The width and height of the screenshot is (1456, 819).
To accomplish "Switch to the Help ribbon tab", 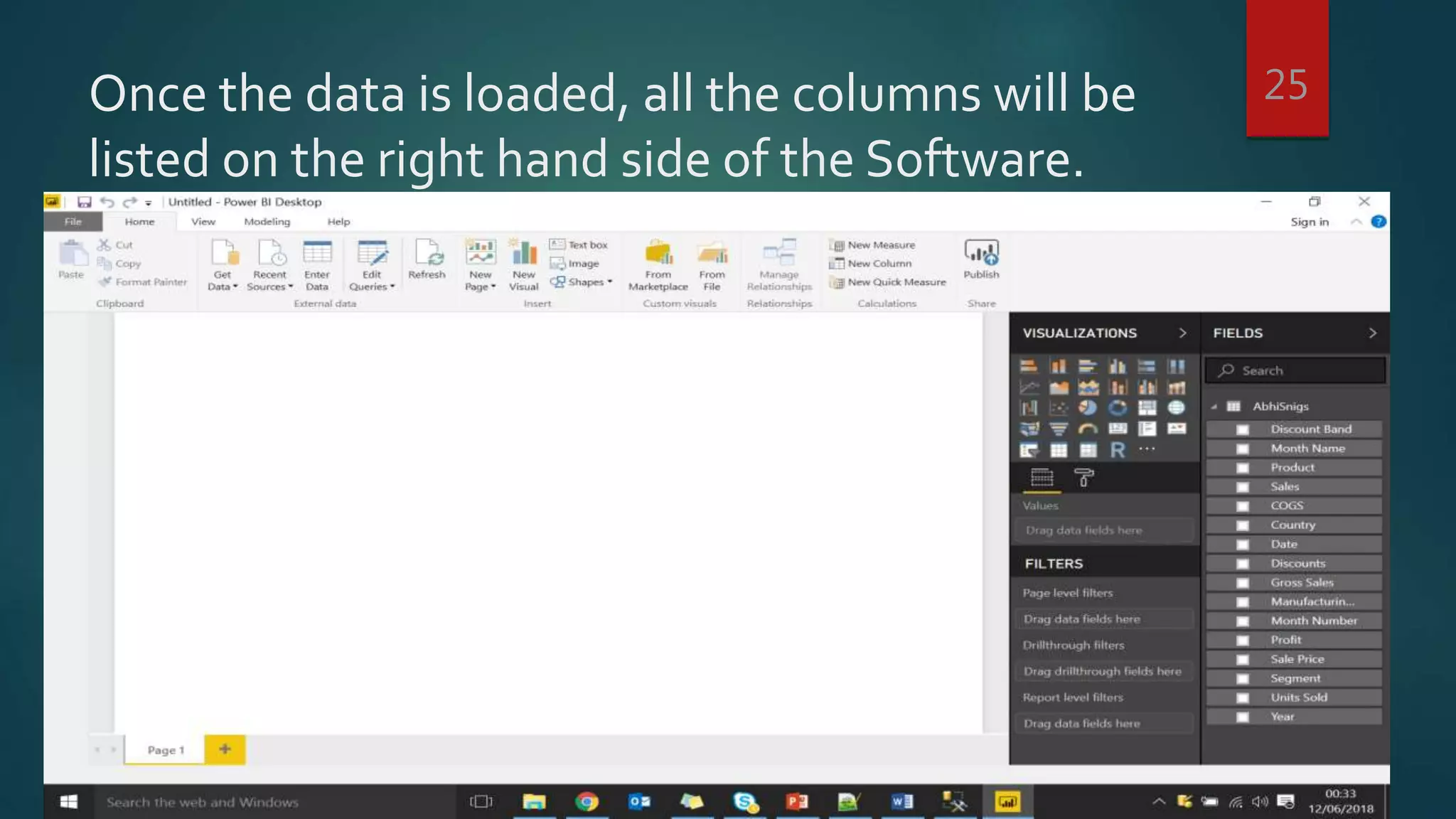I will 339,222.
